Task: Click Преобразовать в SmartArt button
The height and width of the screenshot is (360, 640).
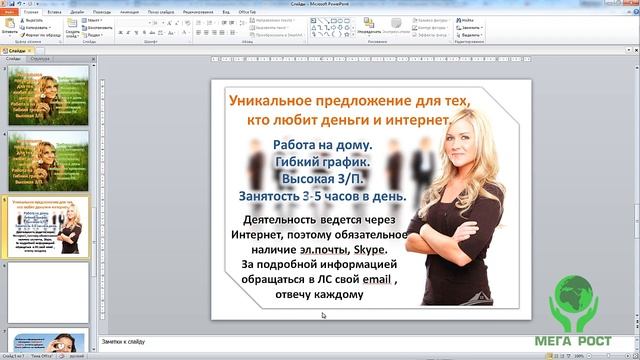Action: pyautogui.click(x=277, y=35)
